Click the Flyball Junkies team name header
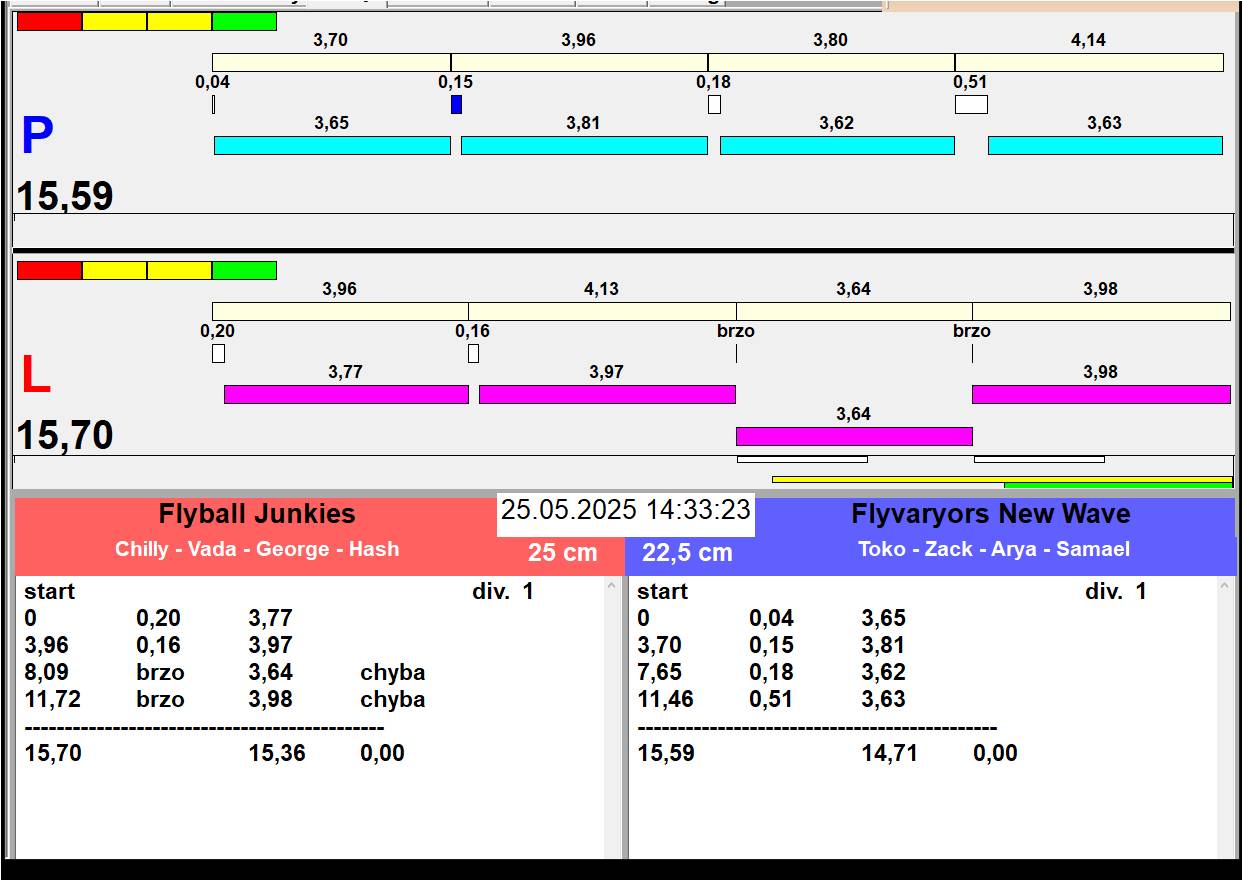Screen dimensions: 1242x880 point(257,514)
